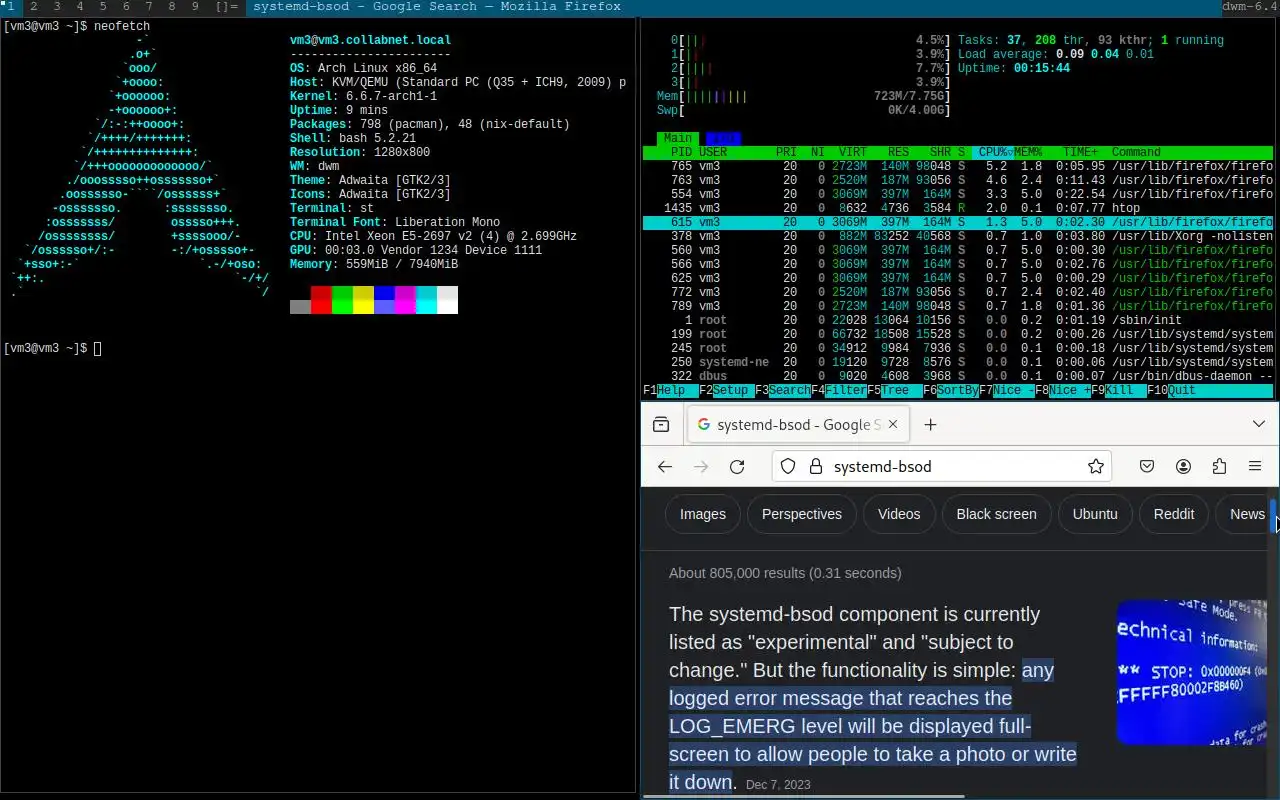The height and width of the screenshot is (800, 1280).
Task: Open the Firefox extensions puzzle icon
Action: coord(1219,467)
